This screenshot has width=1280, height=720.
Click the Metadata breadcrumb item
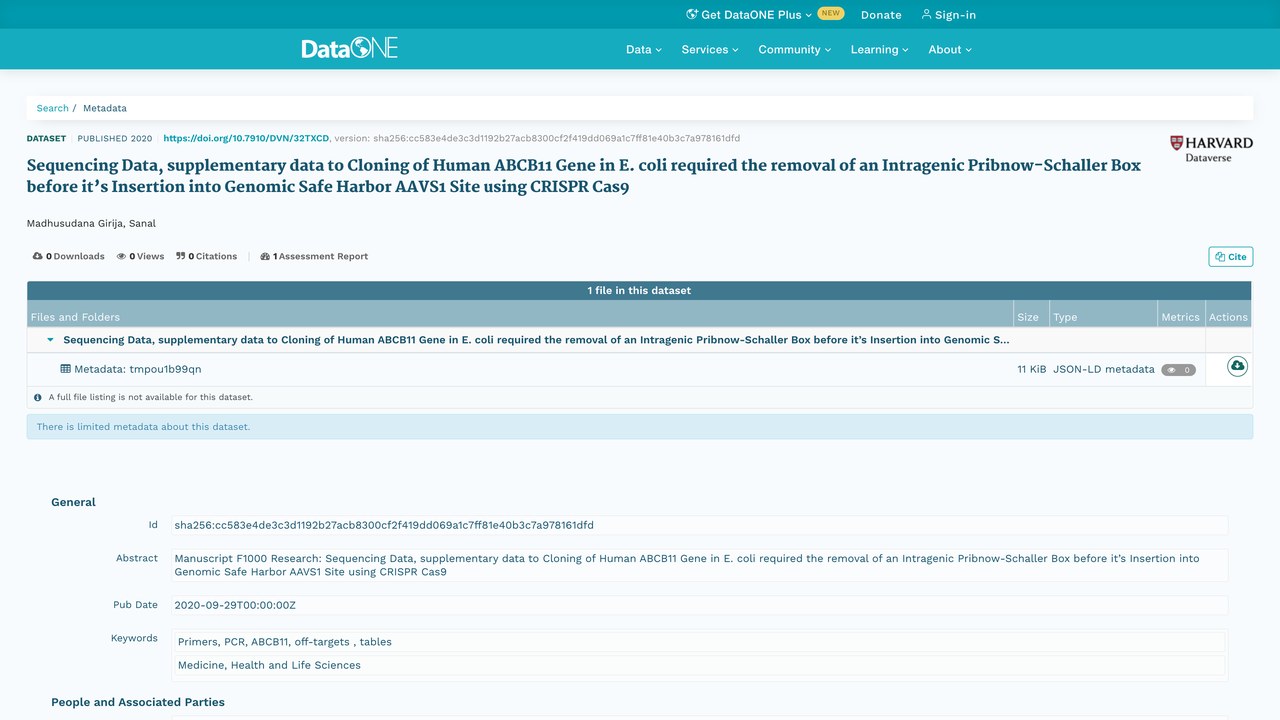[x=105, y=108]
